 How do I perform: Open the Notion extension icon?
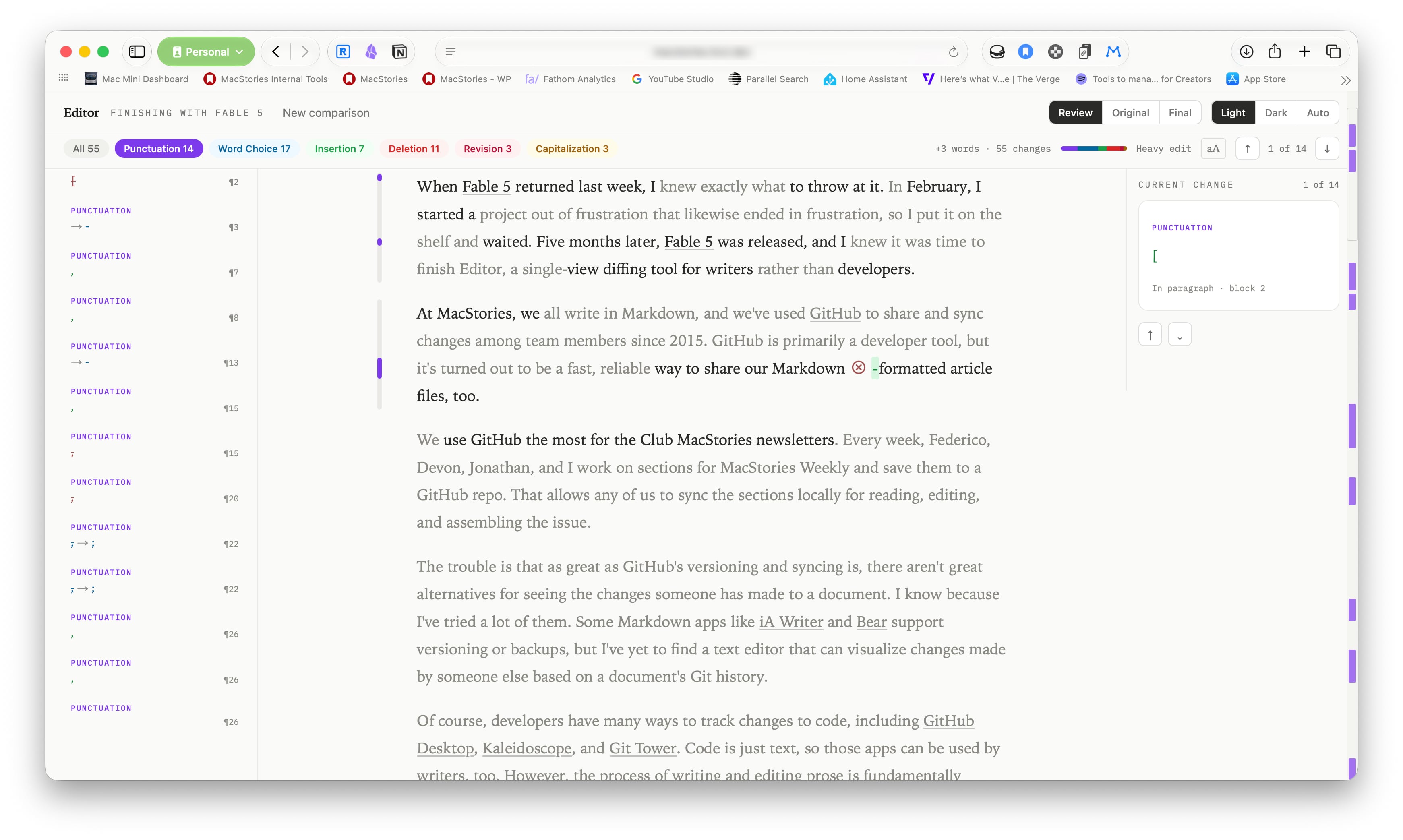(399, 52)
